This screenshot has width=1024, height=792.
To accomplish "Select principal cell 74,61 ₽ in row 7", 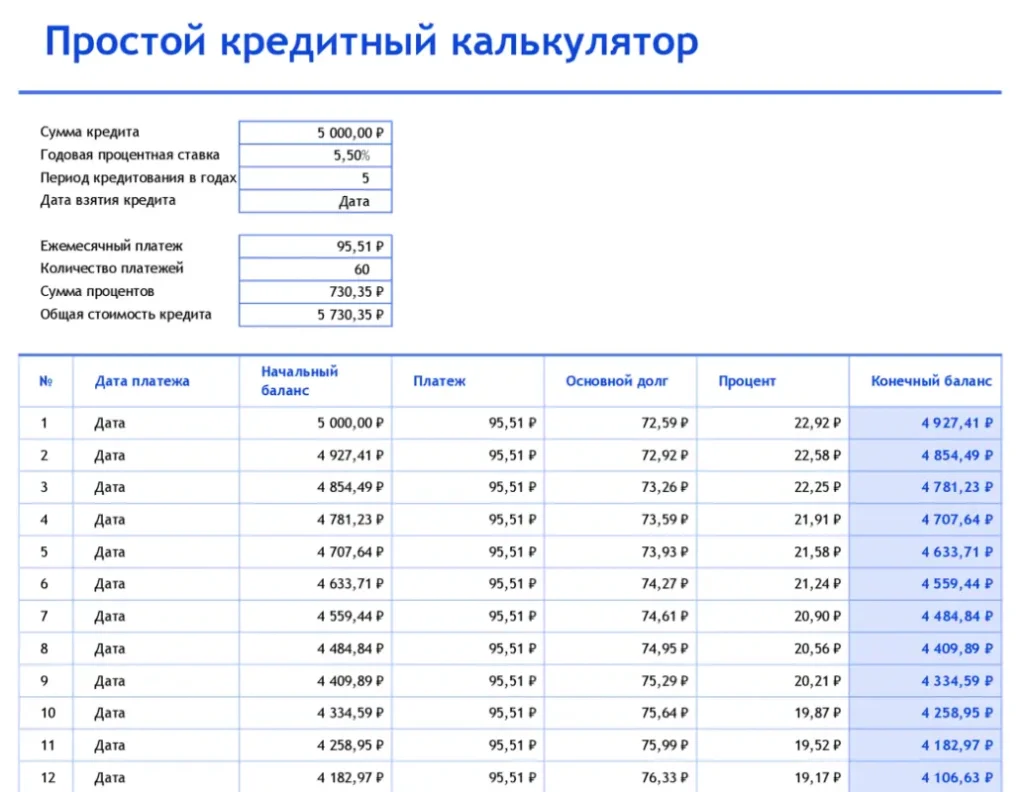I will (620, 616).
